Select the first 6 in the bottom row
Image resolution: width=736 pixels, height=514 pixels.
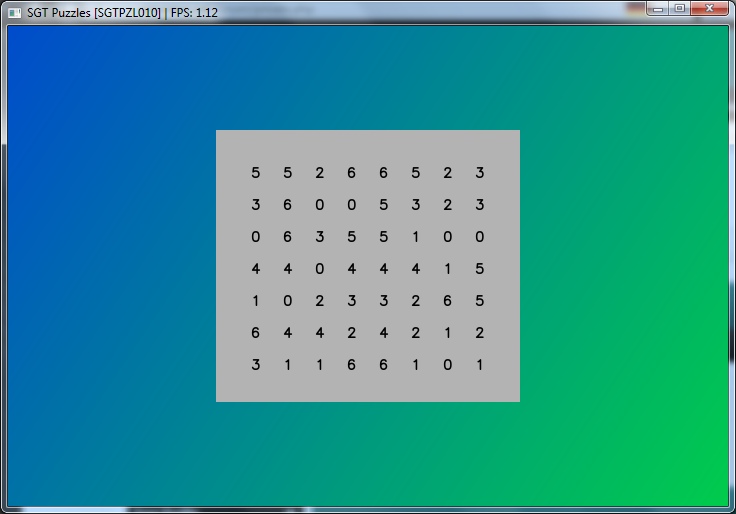pyautogui.click(x=352, y=365)
